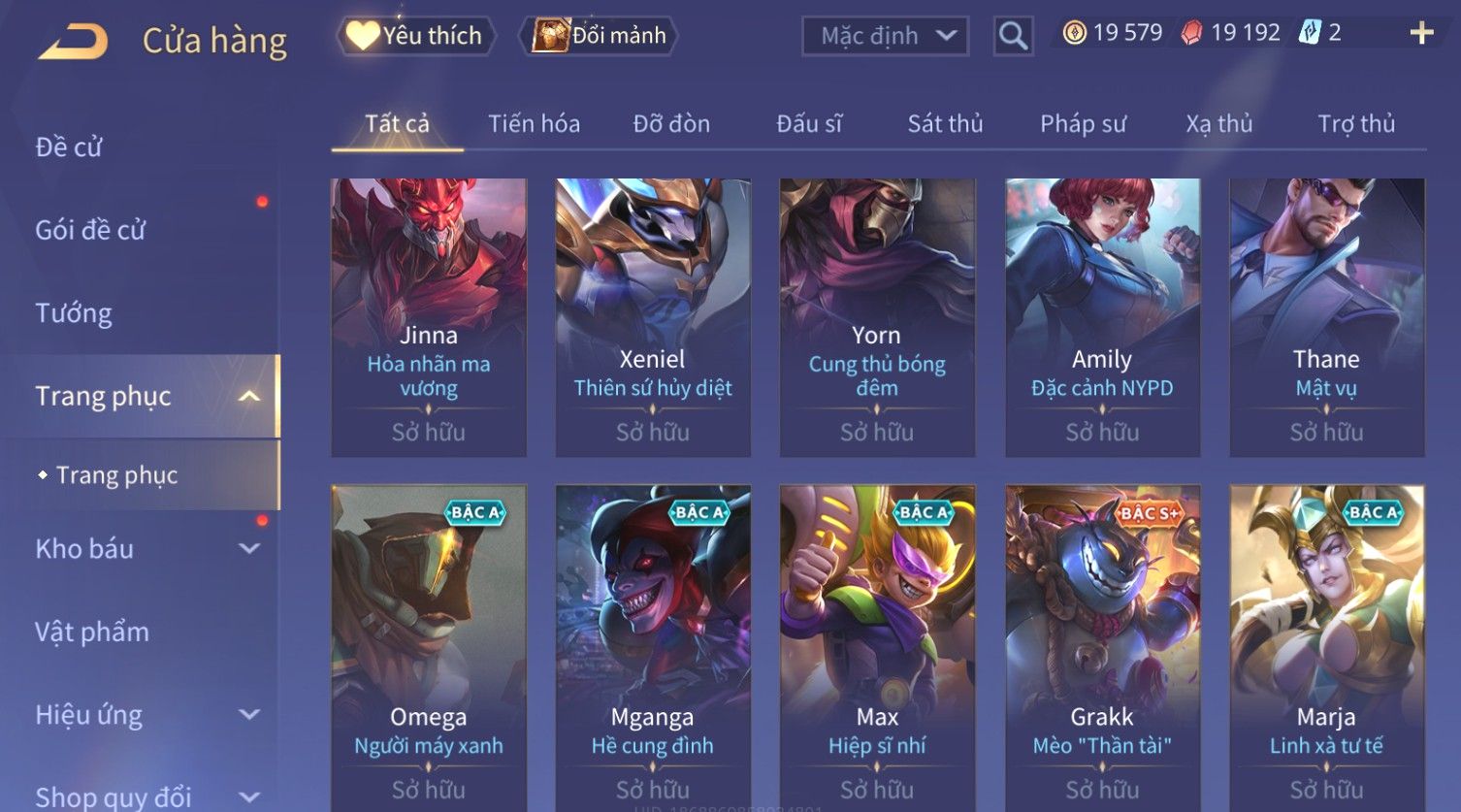Open the Tướng sidebar menu item
1461x812 pixels.
(x=74, y=312)
